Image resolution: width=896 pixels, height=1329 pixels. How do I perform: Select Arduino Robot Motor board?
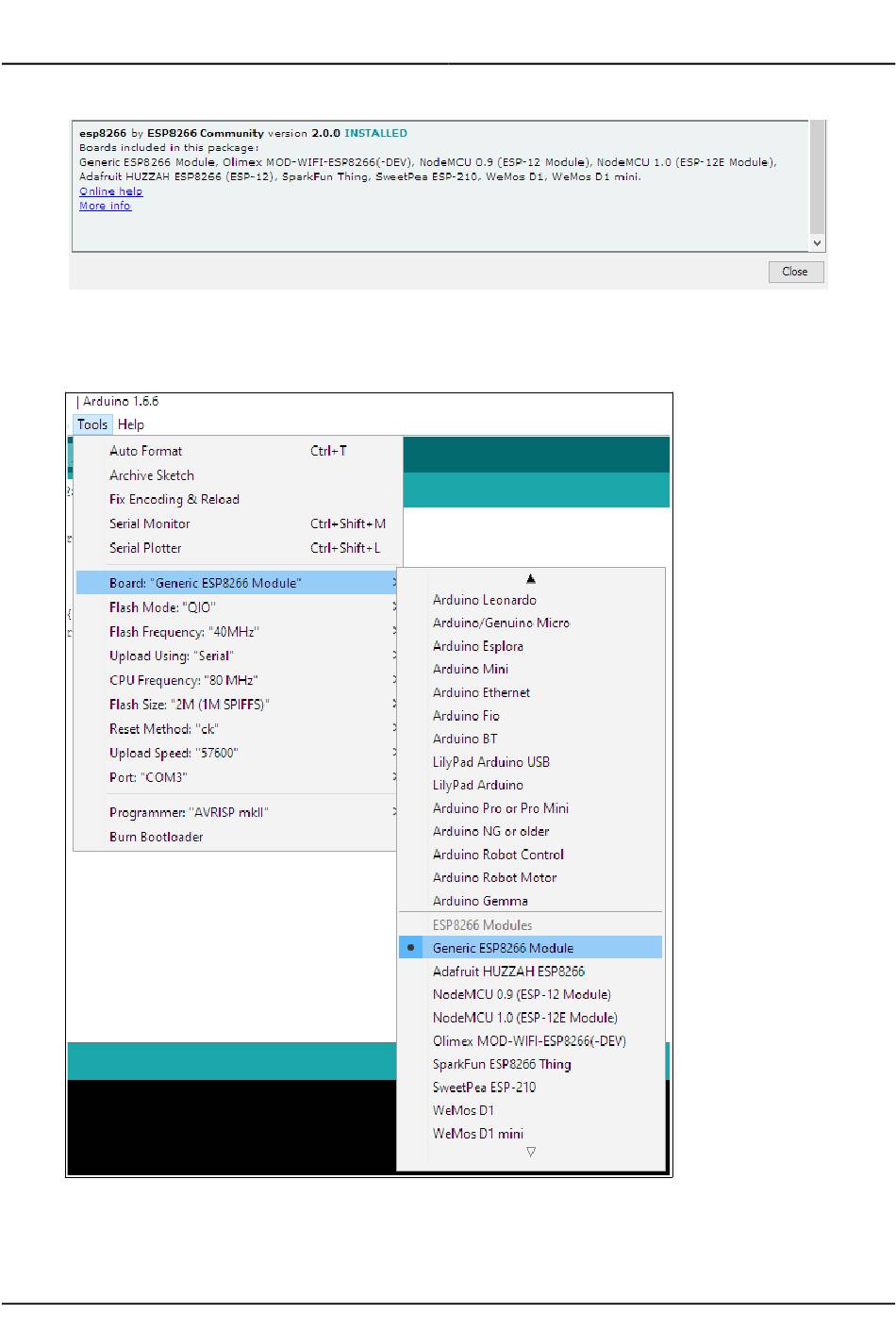531,877
